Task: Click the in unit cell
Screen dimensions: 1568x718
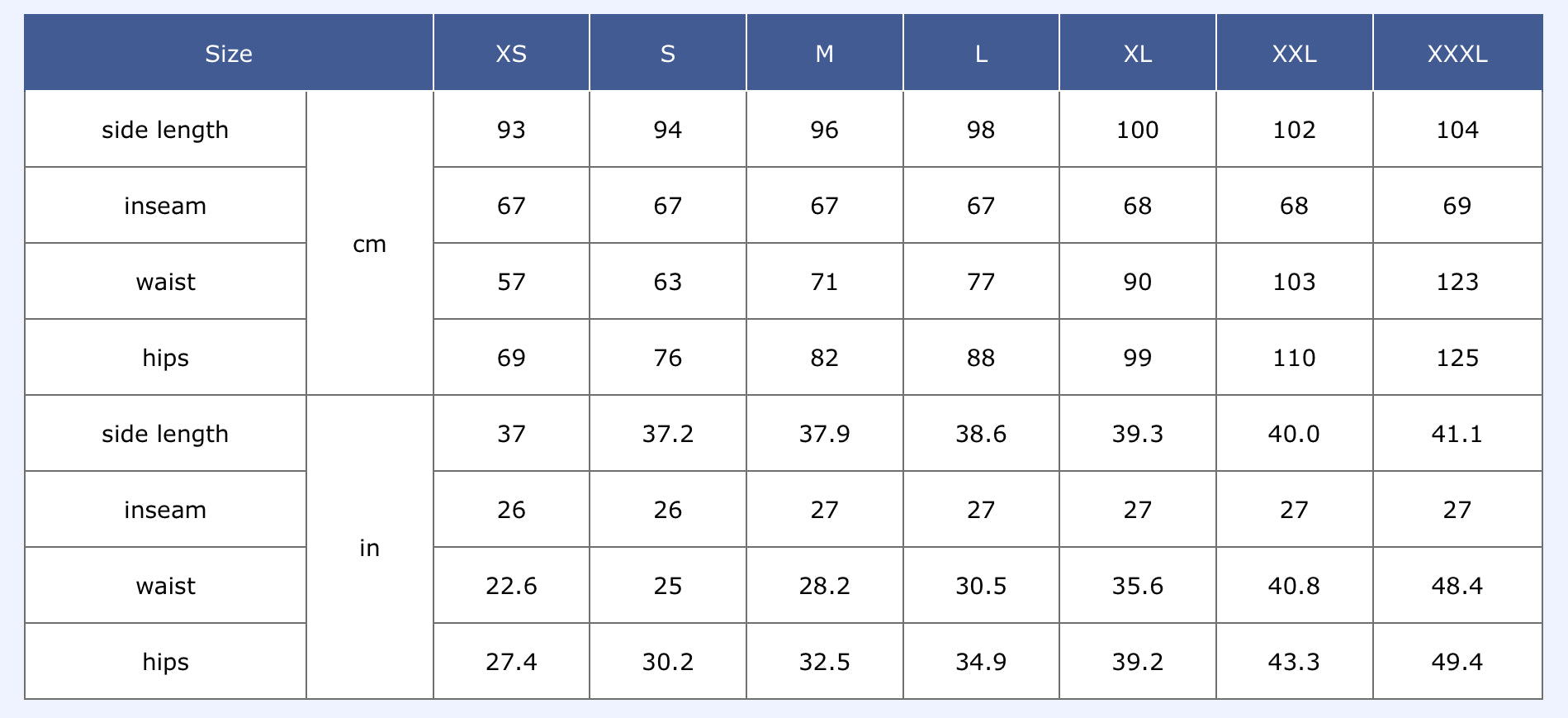Action: click(x=369, y=549)
